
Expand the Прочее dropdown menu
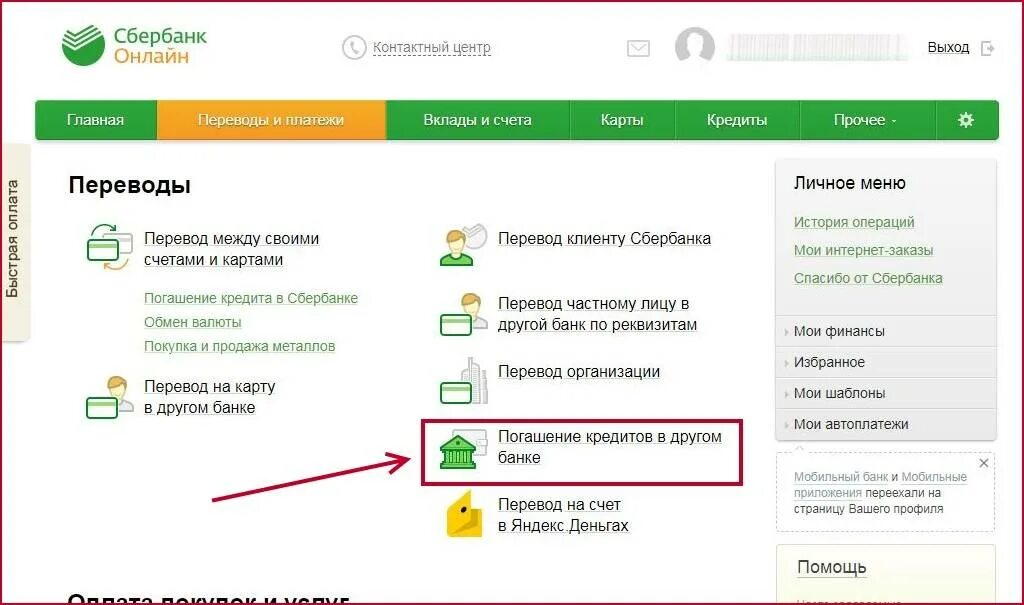[867, 120]
